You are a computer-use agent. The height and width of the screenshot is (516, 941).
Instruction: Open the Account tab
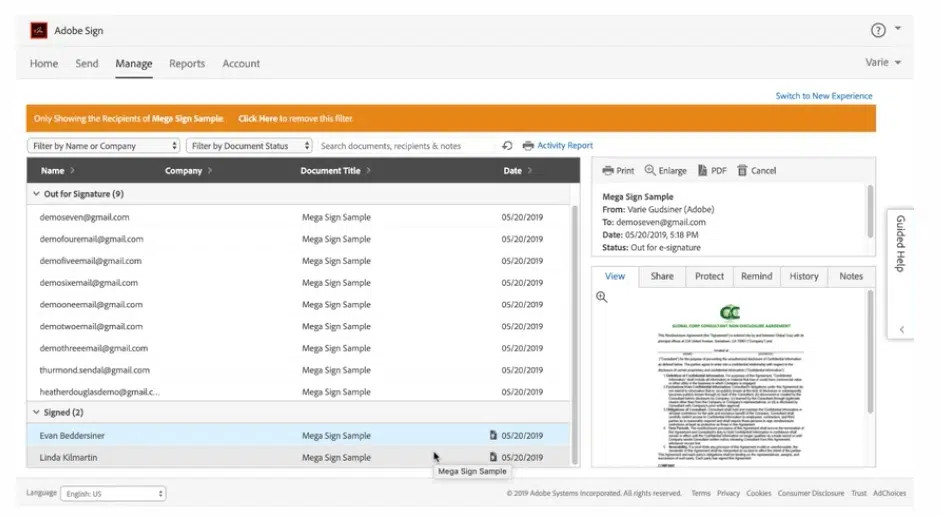tap(241, 63)
